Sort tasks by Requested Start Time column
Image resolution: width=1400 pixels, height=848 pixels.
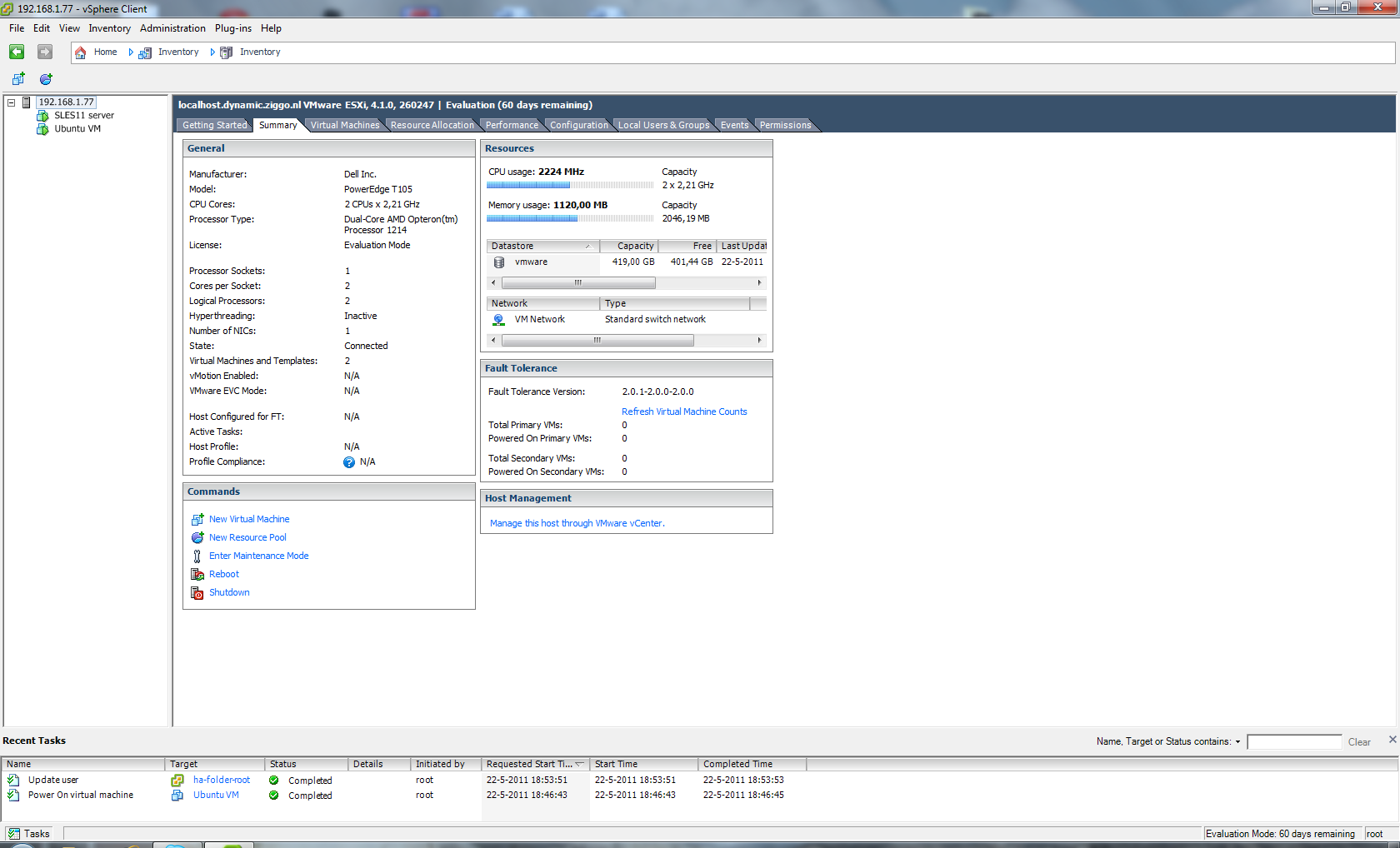(x=535, y=765)
